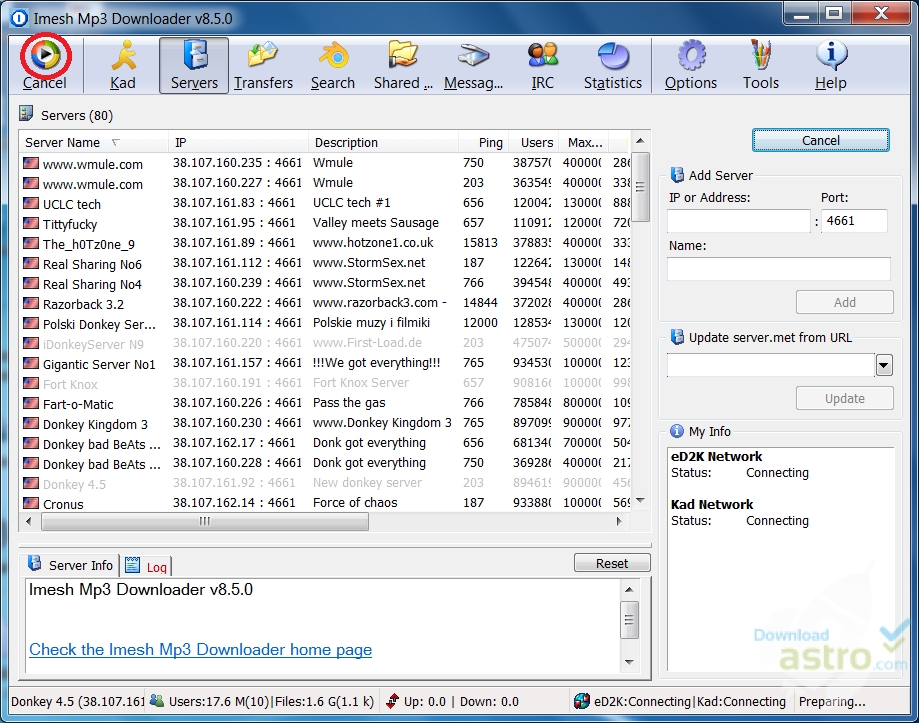Switch to the Log tab
This screenshot has width=919, height=723.
click(x=147, y=566)
